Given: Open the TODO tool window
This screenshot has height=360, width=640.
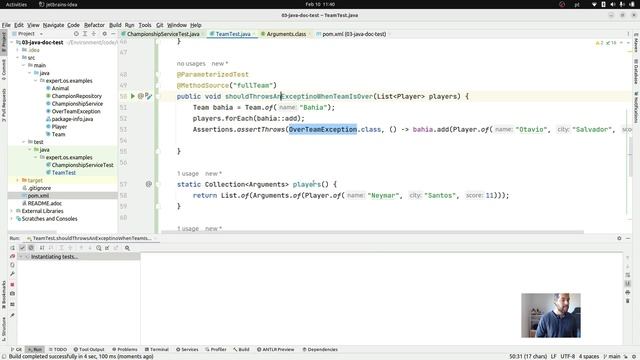Looking at the screenshot, I should (58, 349).
